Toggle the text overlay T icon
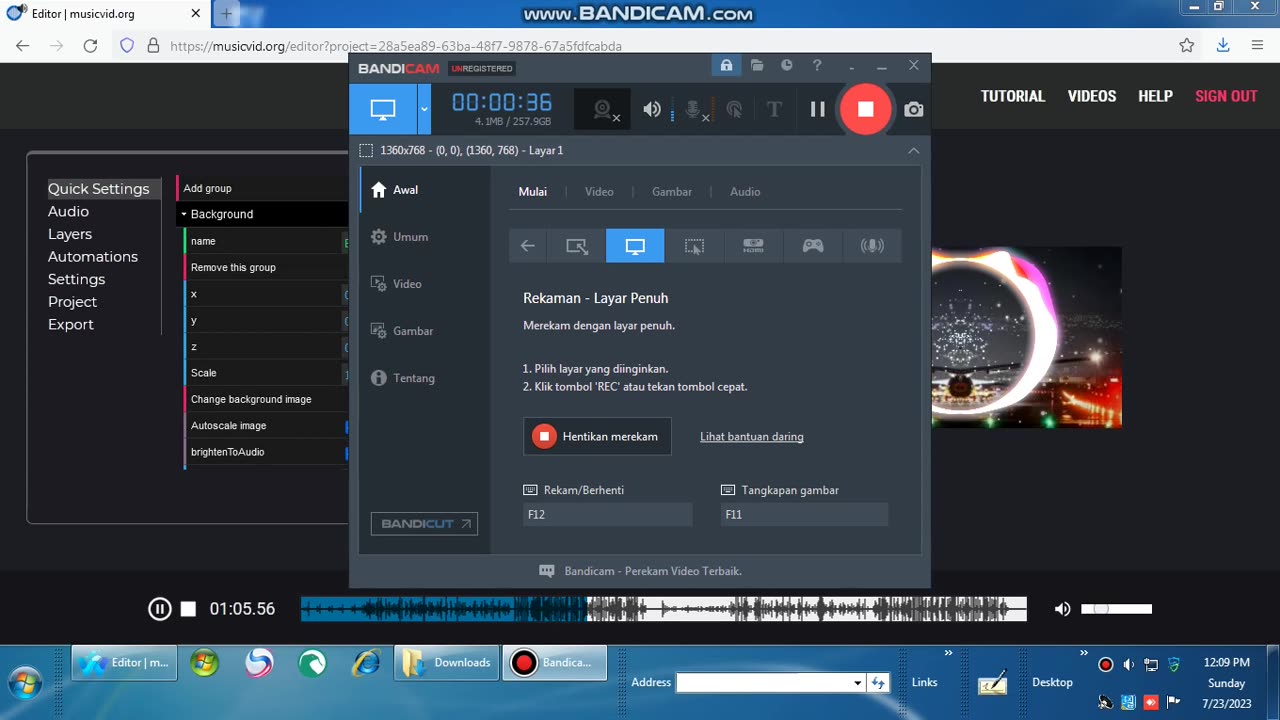This screenshot has width=1280, height=720. click(774, 110)
